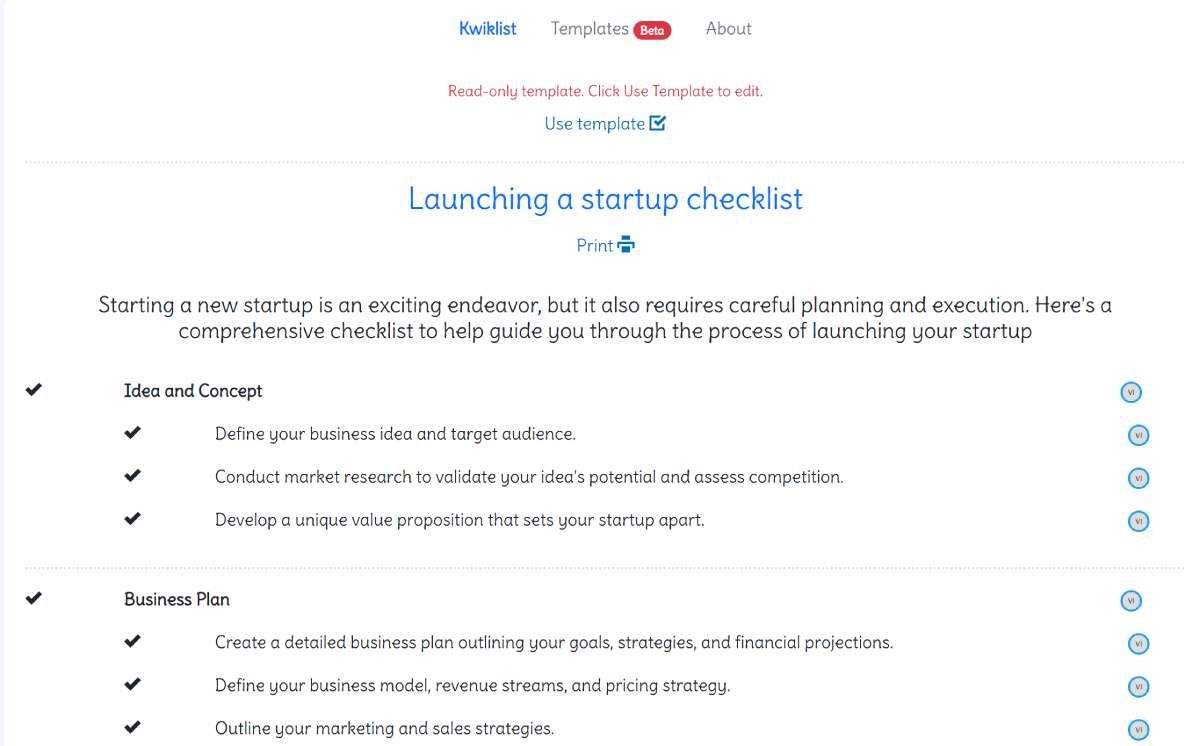Toggle the checkmark on the Business Plan section
This screenshot has width=1200, height=746.
click(34, 598)
